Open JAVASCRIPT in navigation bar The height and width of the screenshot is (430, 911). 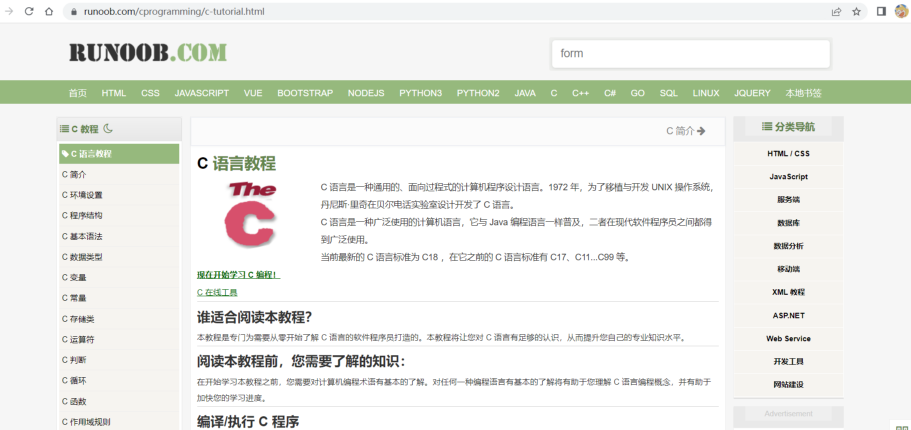202,93
